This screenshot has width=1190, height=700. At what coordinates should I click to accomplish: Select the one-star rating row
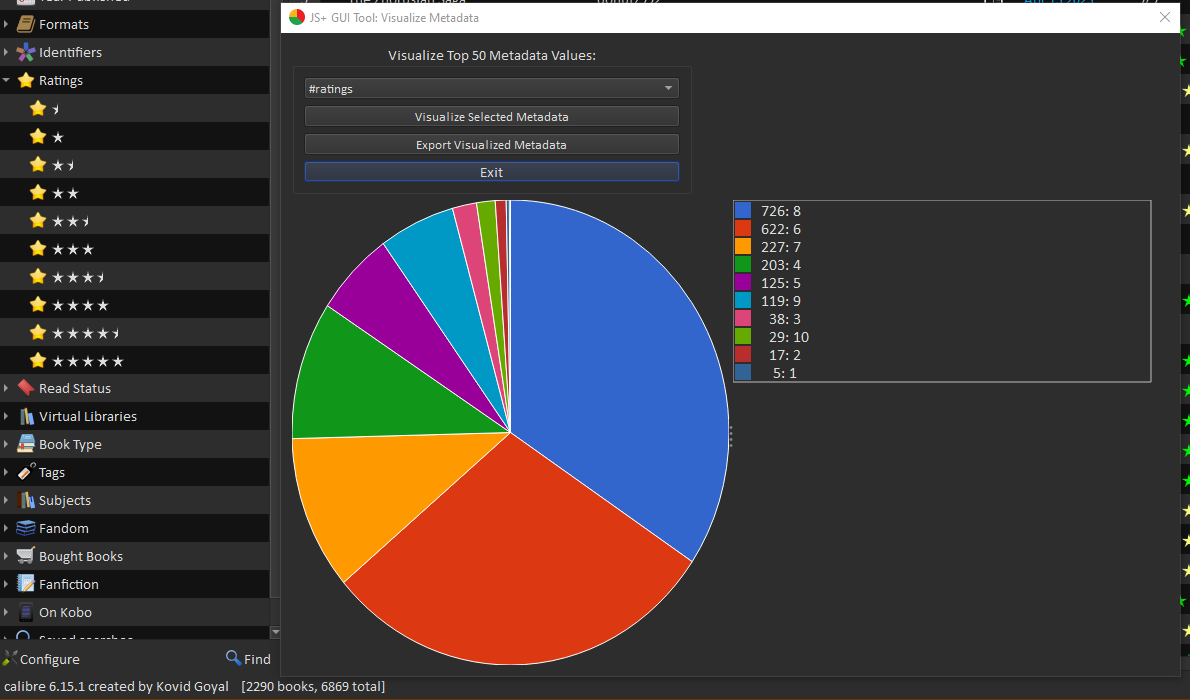coord(134,137)
